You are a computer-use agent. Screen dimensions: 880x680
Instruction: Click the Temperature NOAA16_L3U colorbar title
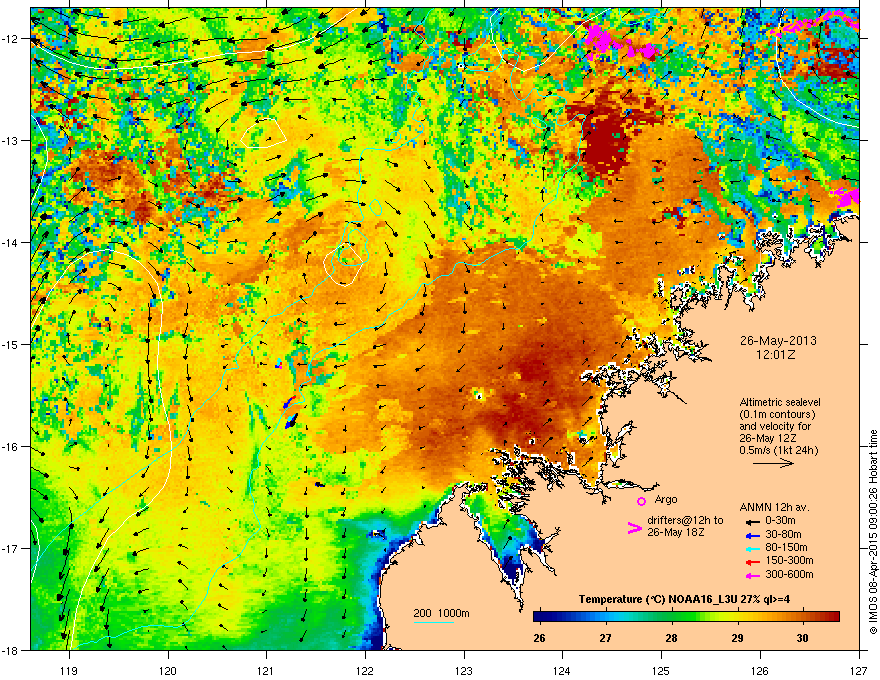pyautogui.click(x=685, y=599)
